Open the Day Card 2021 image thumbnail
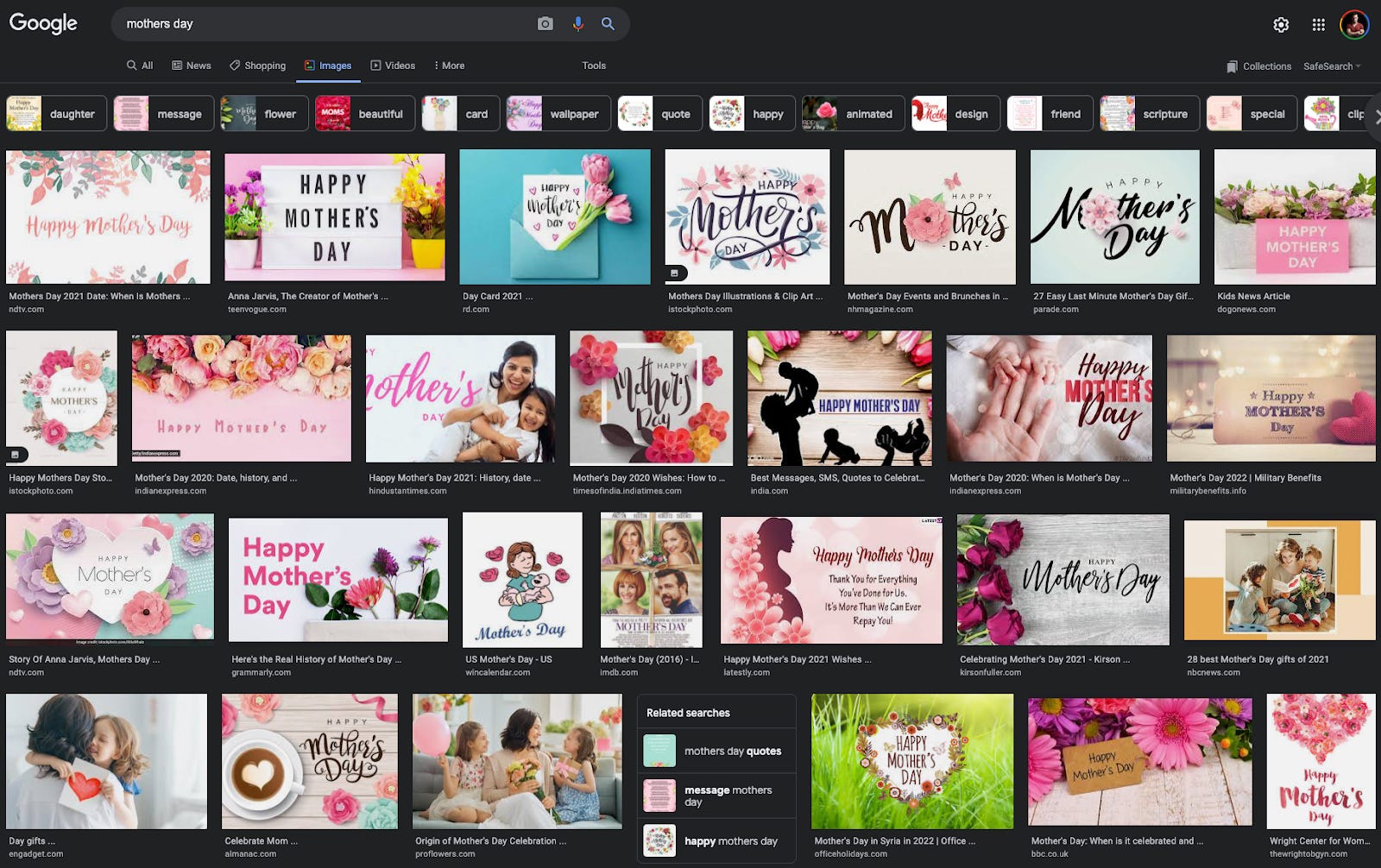 pyautogui.click(x=555, y=217)
